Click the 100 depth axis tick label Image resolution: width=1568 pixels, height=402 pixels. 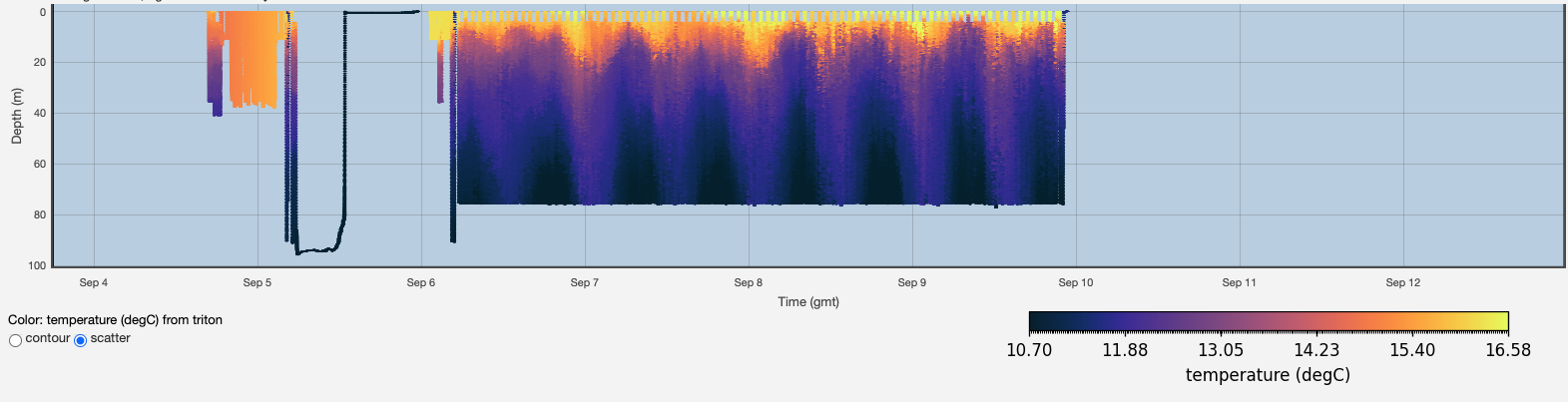(37, 265)
